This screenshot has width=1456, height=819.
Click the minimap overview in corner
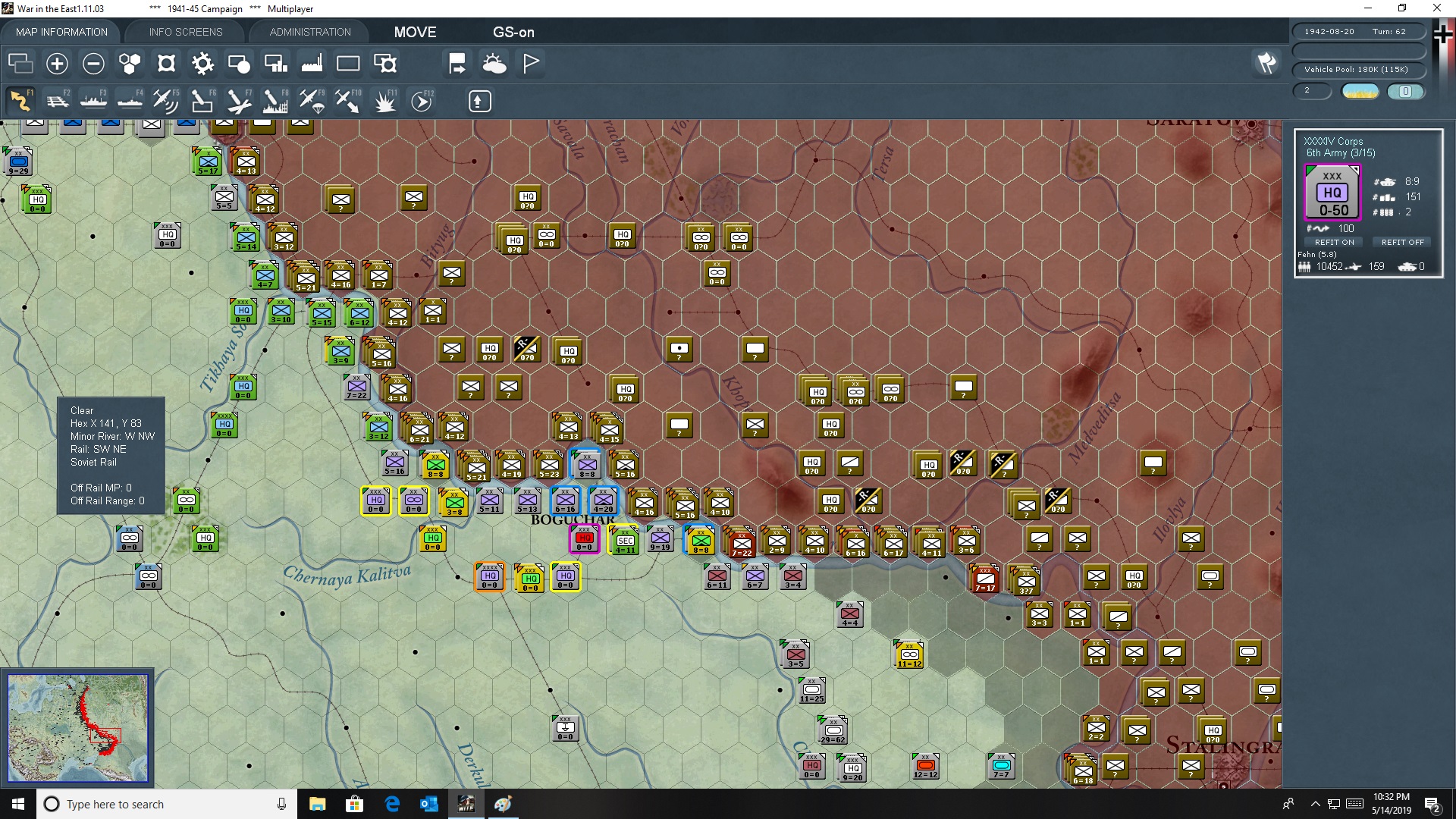(77, 728)
